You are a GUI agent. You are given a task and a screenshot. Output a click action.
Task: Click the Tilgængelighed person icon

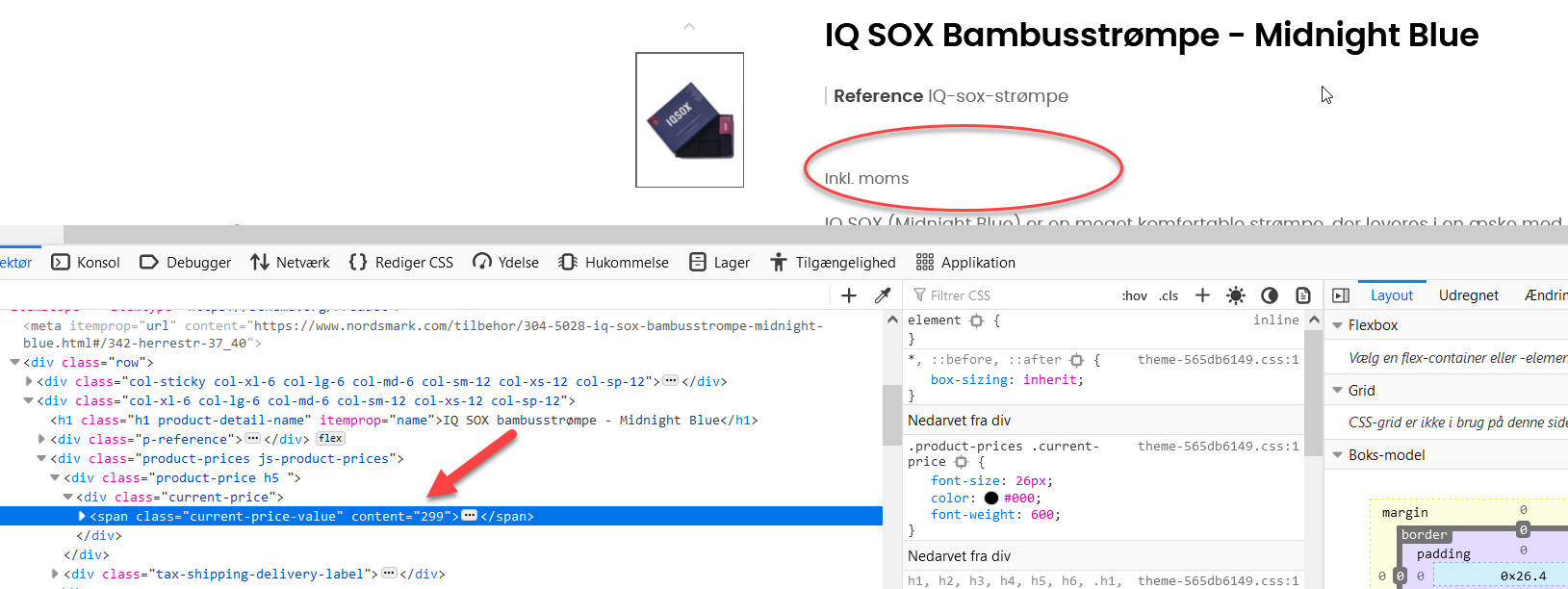(779, 262)
